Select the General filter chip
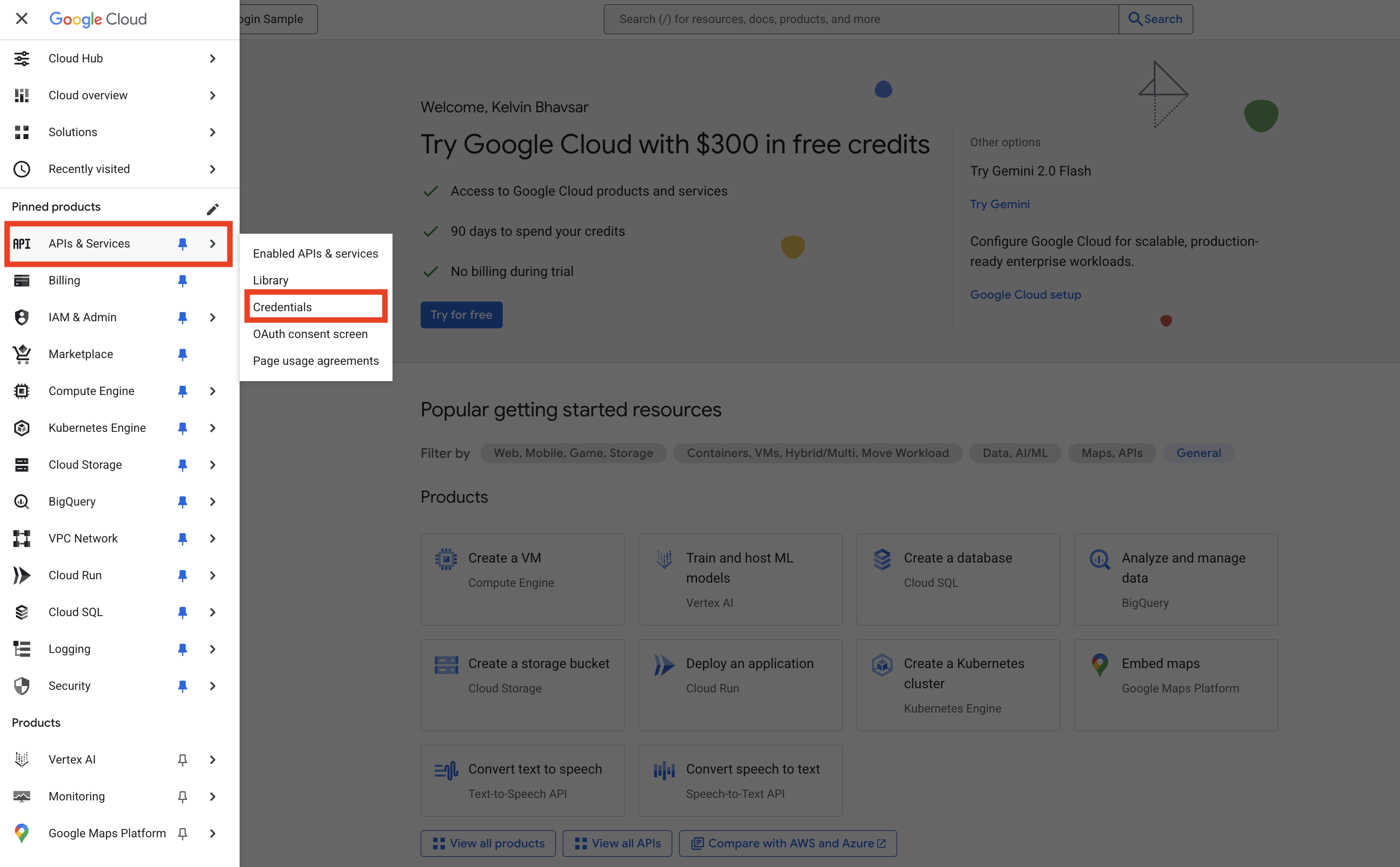Screen dimensions: 1400x867 pos(1198,453)
